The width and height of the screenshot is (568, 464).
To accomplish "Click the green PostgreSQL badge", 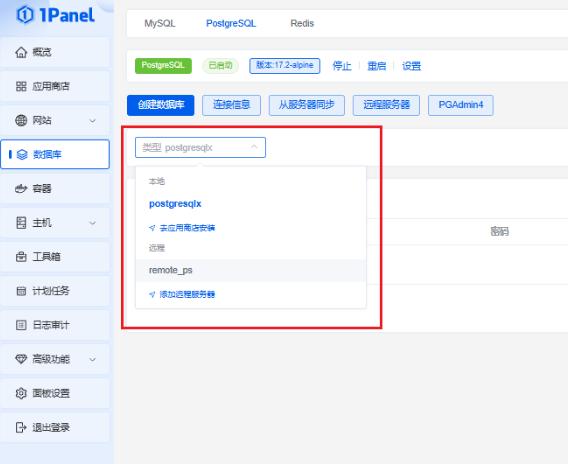I will tap(163, 66).
